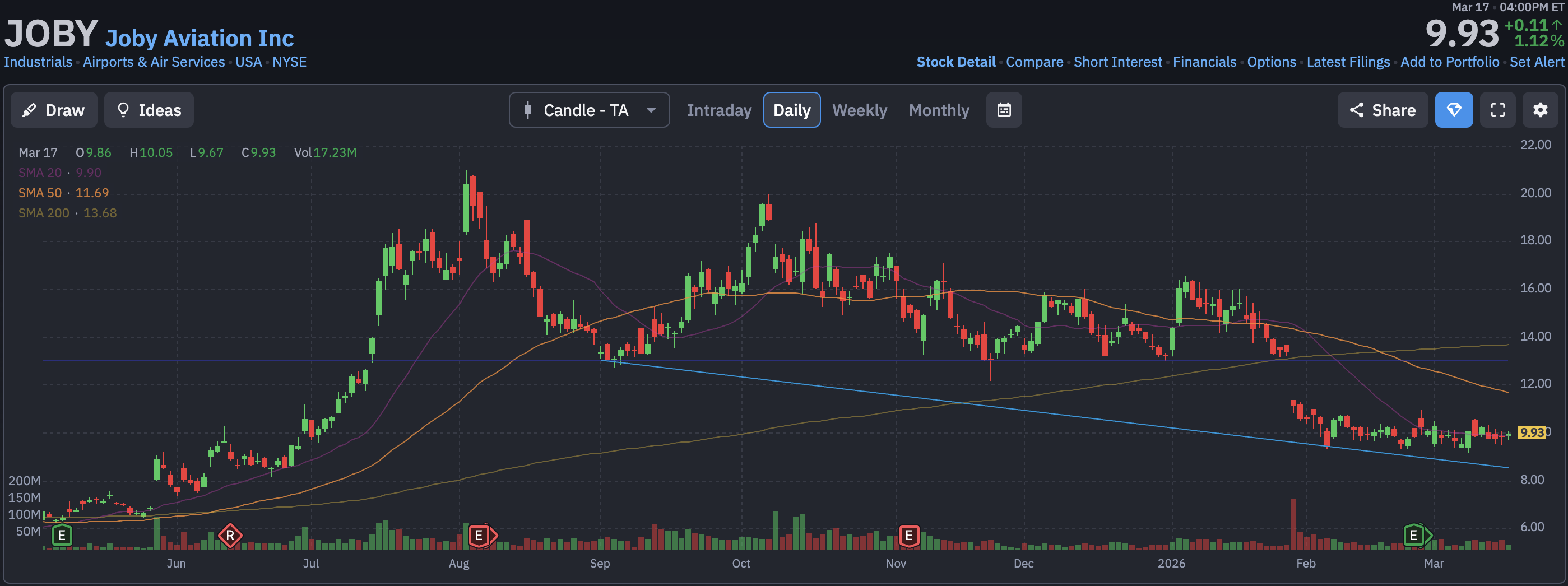Click the pencil icon in the Draw button

[x=29, y=110]
